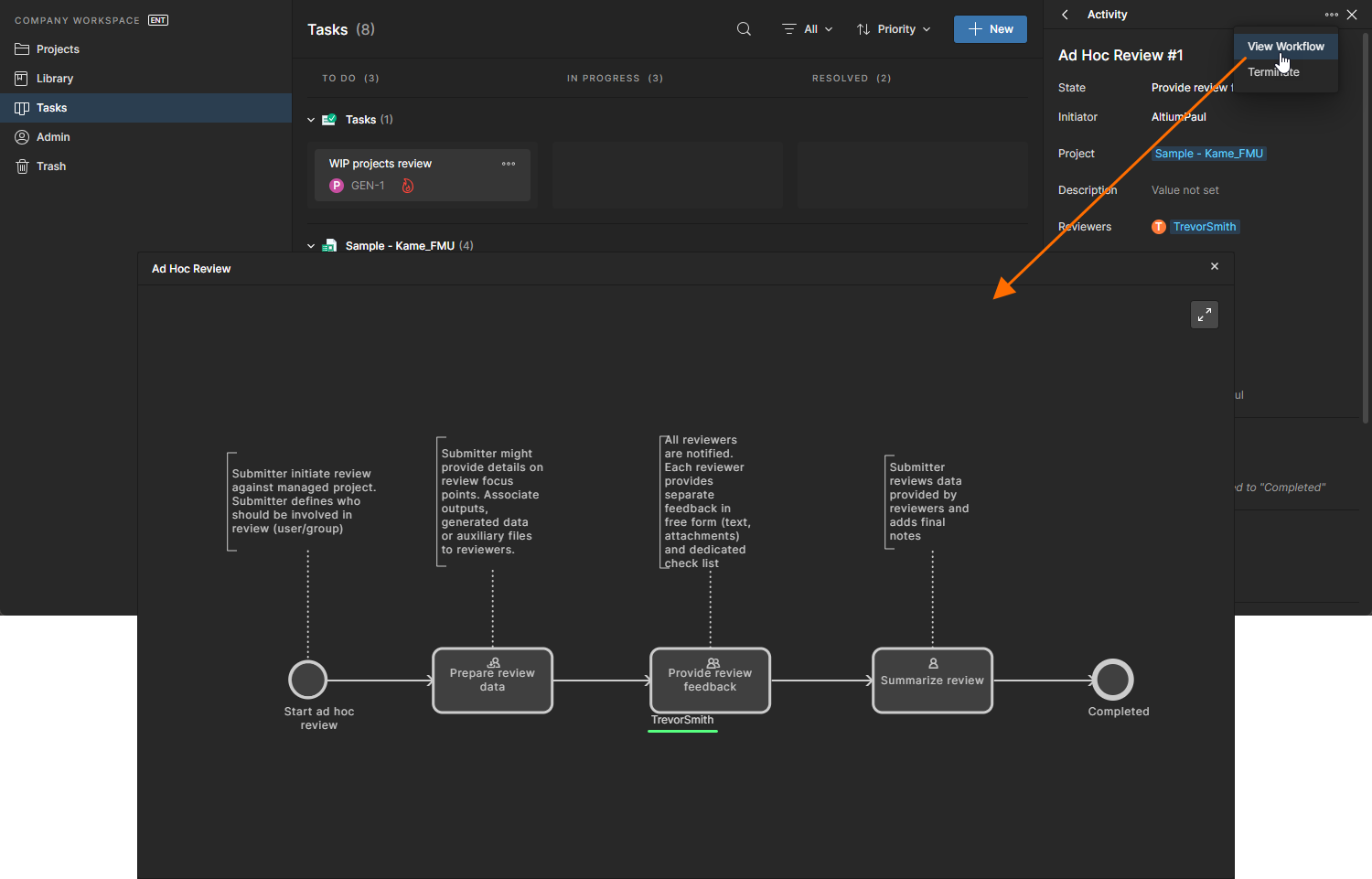
Task: Collapse the Tasks group chevron
Action: point(311,120)
